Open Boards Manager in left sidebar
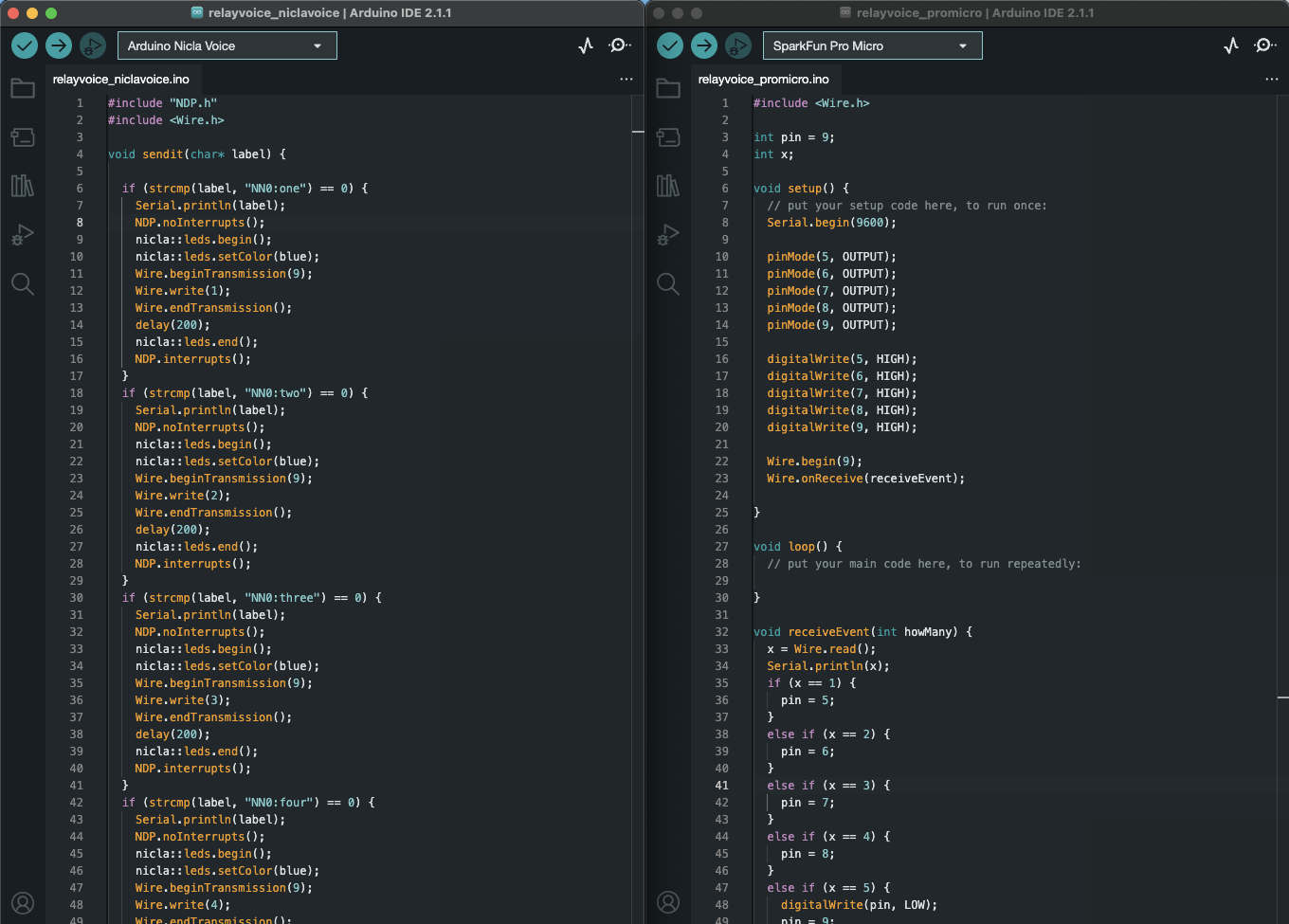1289x924 pixels. (23, 137)
